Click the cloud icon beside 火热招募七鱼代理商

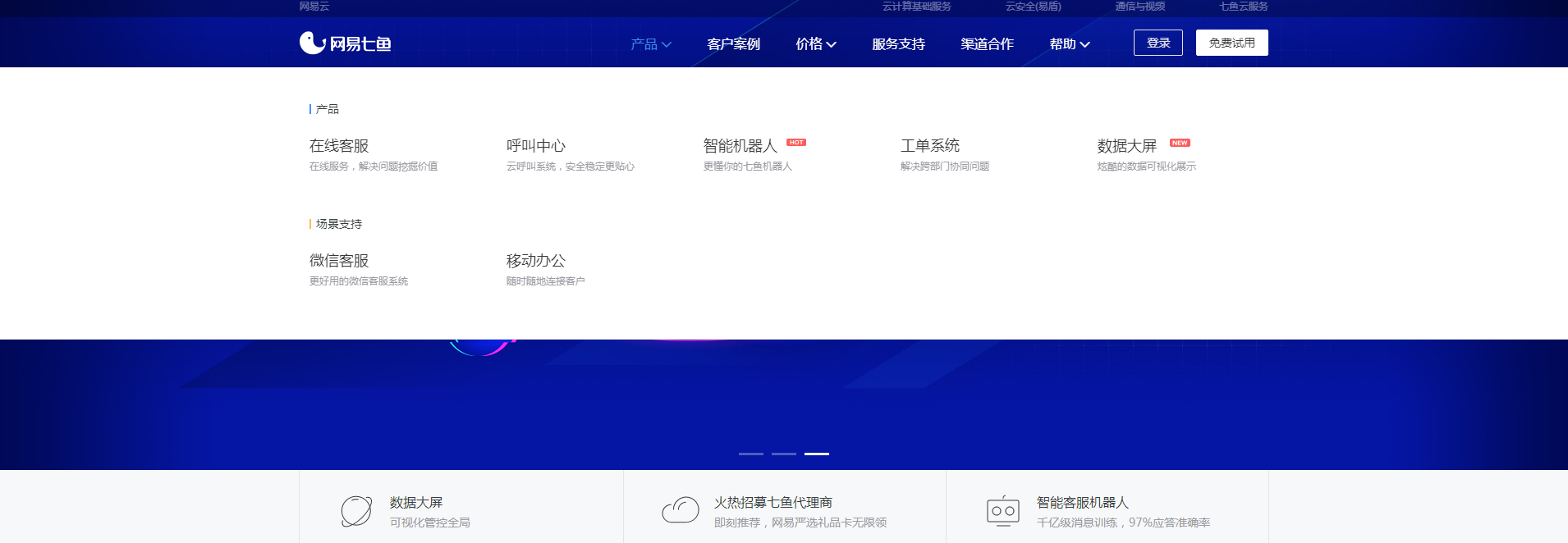pyautogui.click(x=681, y=510)
